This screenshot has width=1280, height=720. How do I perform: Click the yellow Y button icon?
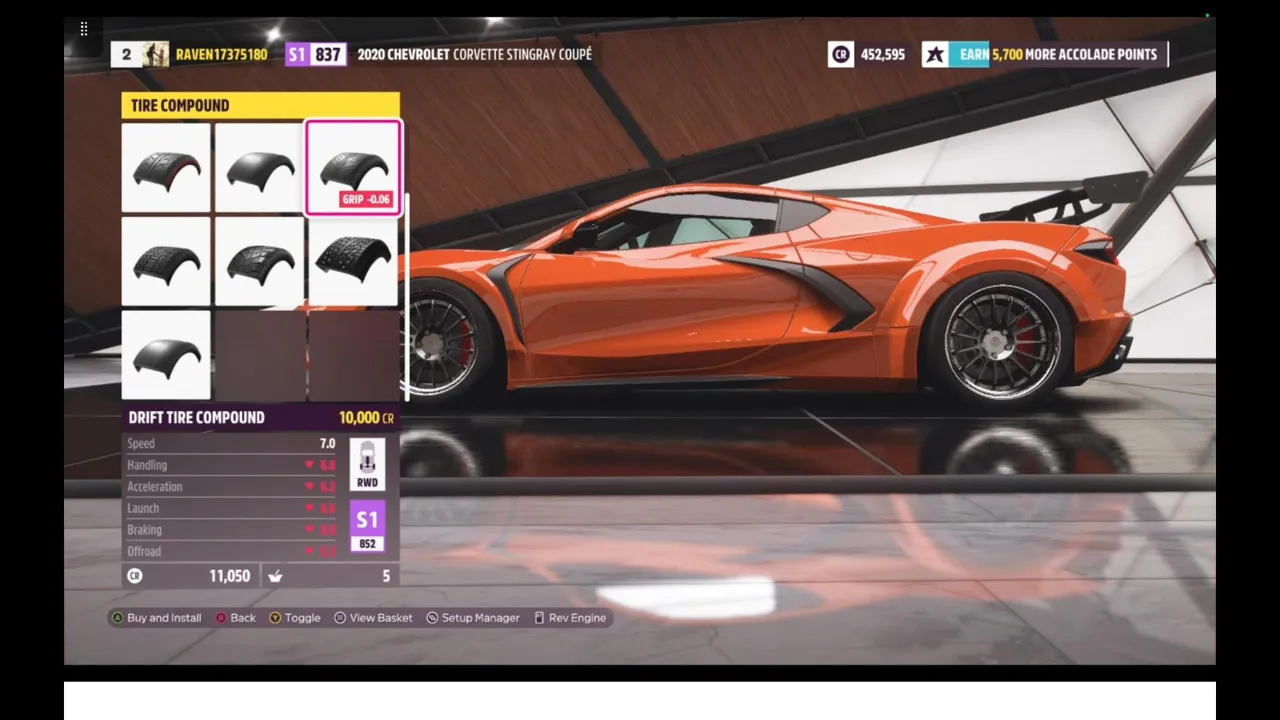275,618
